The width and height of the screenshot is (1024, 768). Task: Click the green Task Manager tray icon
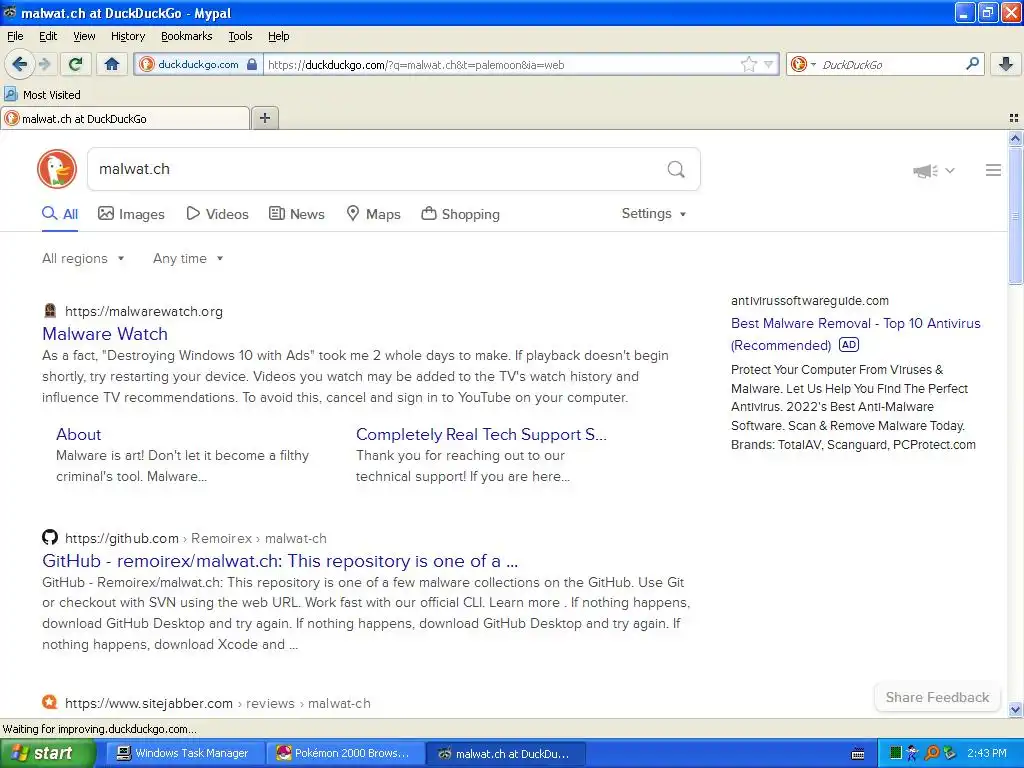(896, 754)
